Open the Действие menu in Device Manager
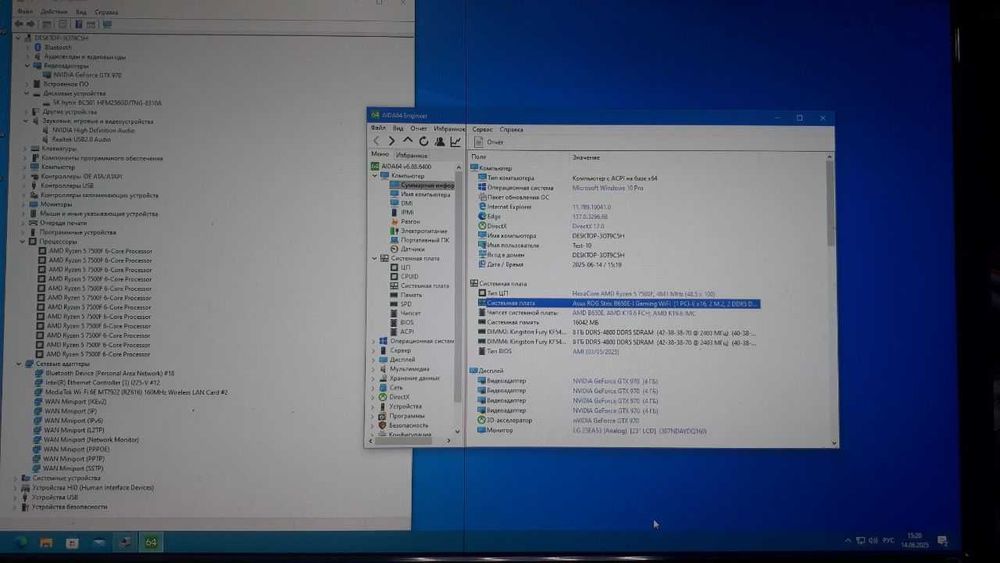The height and width of the screenshot is (563, 1000). pyautogui.click(x=54, y=11)
